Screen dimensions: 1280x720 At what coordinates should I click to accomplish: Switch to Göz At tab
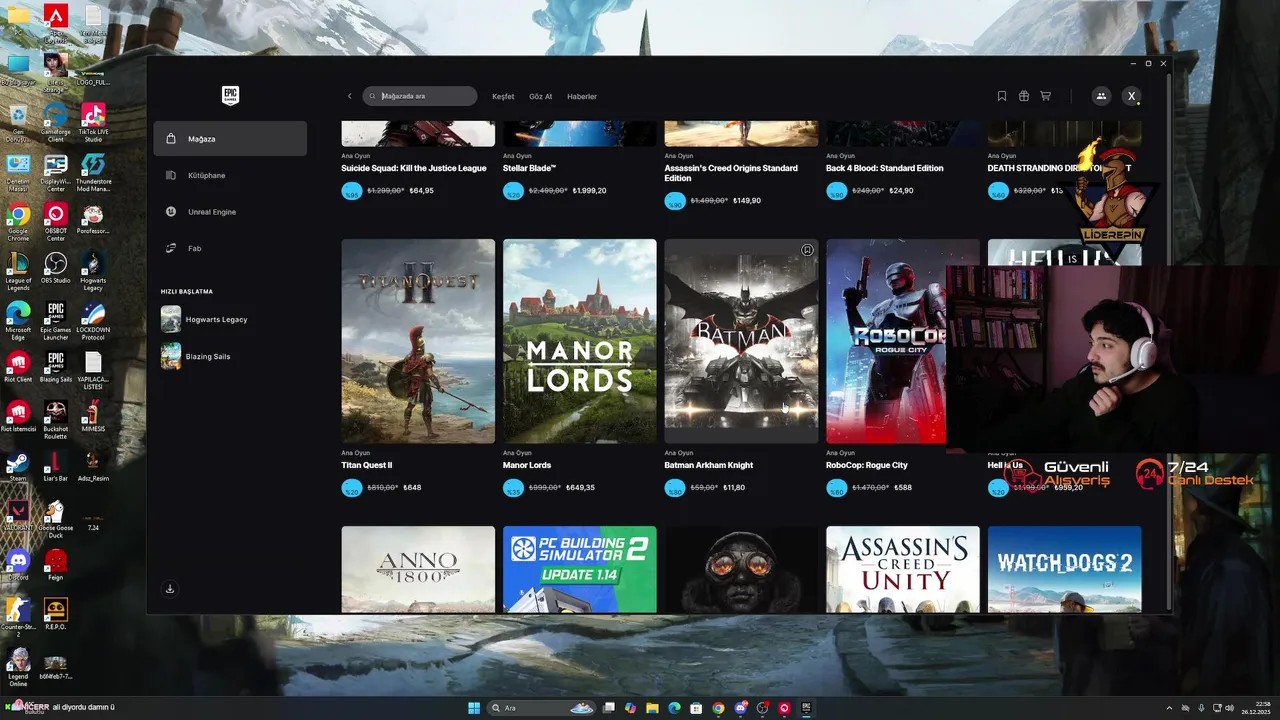click(540, 96)
